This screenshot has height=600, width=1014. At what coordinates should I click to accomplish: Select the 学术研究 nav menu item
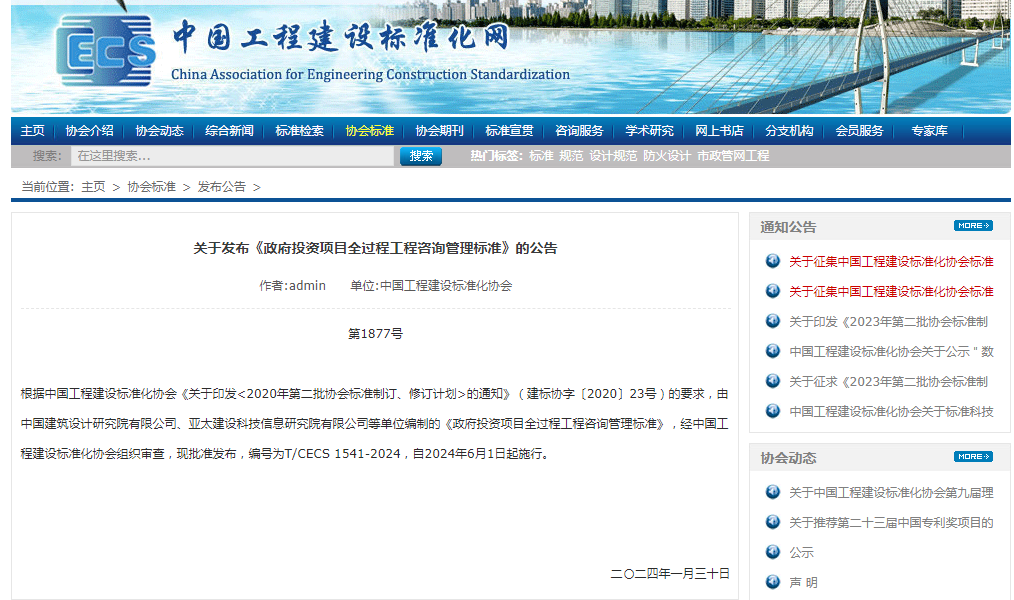649,131
